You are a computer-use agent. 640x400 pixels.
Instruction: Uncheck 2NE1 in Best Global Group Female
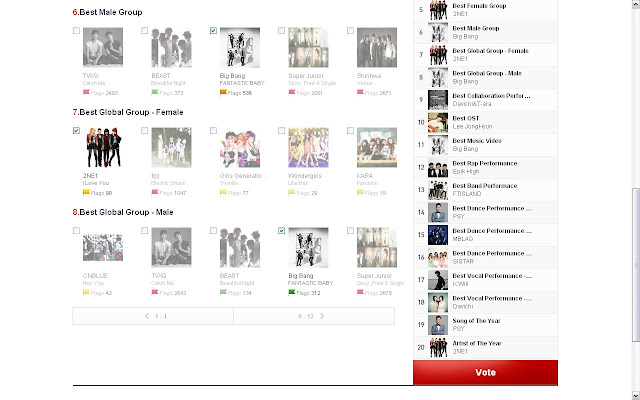pos(76,131)
